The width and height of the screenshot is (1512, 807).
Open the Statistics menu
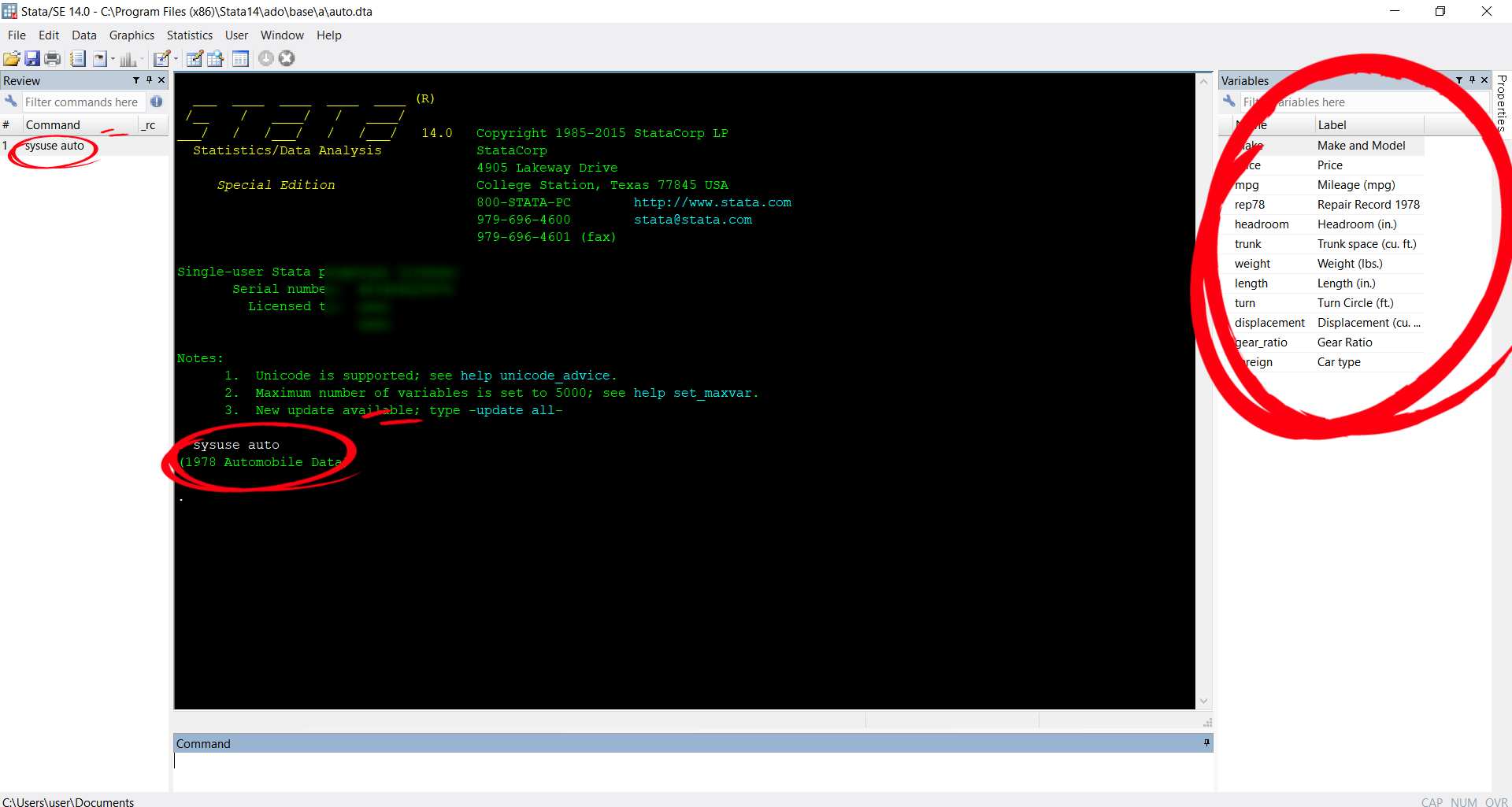189,35
